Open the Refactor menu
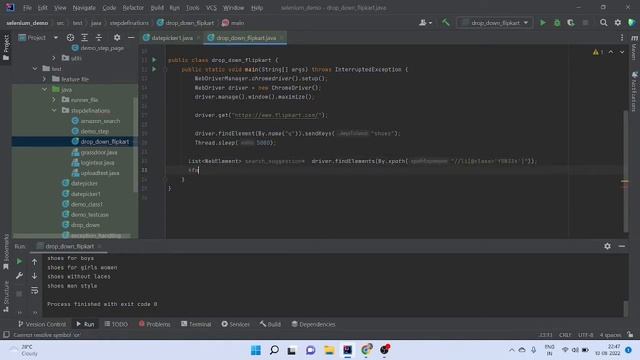The width and height of the screenshot is (640, 360). [133, 8]
